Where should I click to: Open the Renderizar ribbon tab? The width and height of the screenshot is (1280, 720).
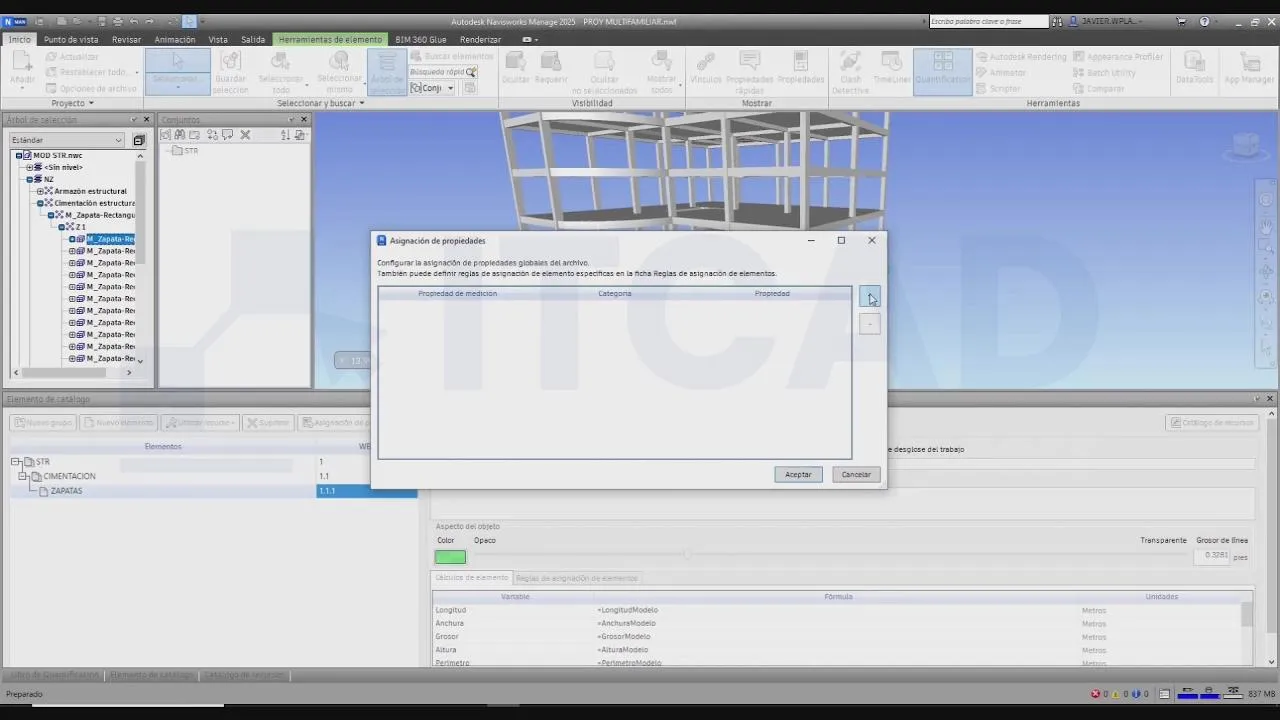(481, 40)
